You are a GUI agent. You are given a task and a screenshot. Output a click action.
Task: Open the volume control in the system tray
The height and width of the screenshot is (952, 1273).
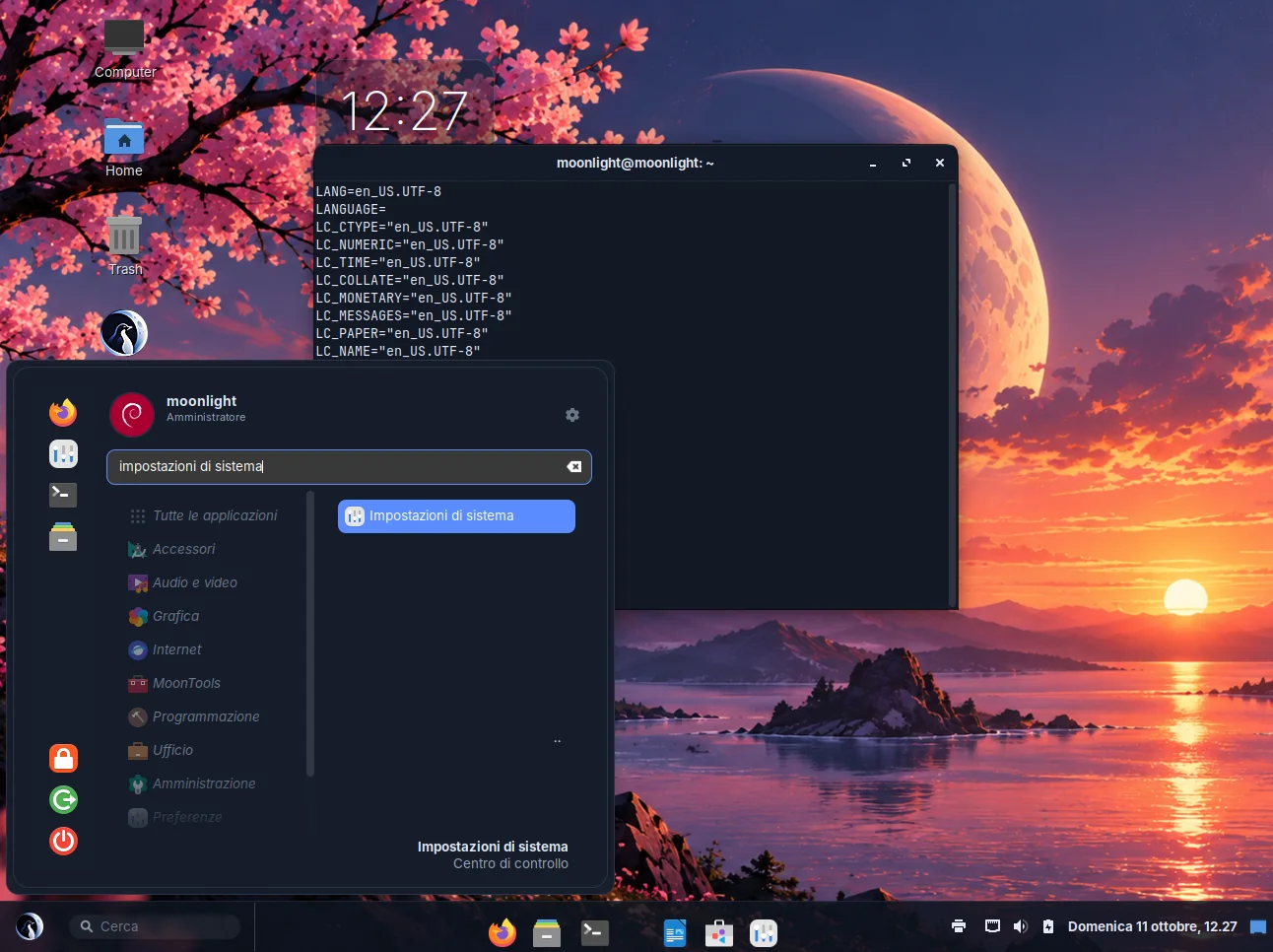[x=1020, y=926]
